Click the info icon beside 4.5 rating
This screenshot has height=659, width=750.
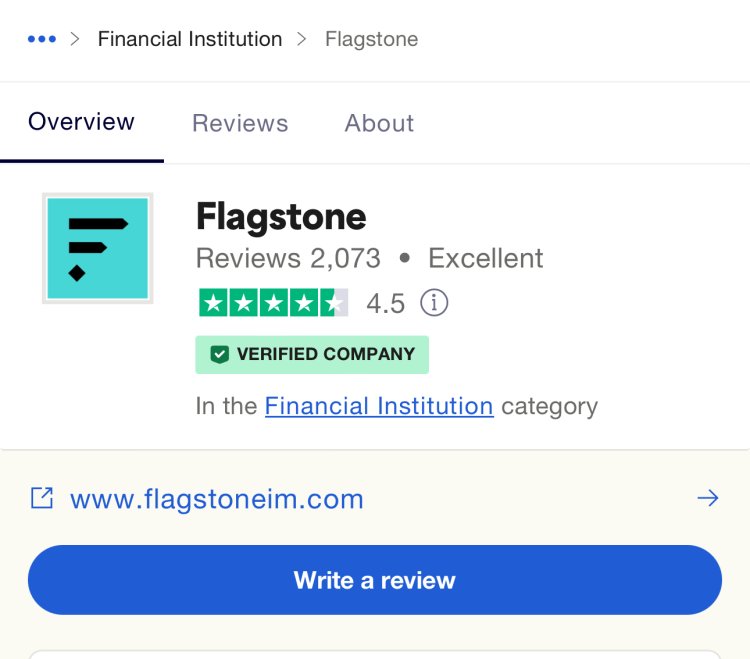(x=434, y=303)
